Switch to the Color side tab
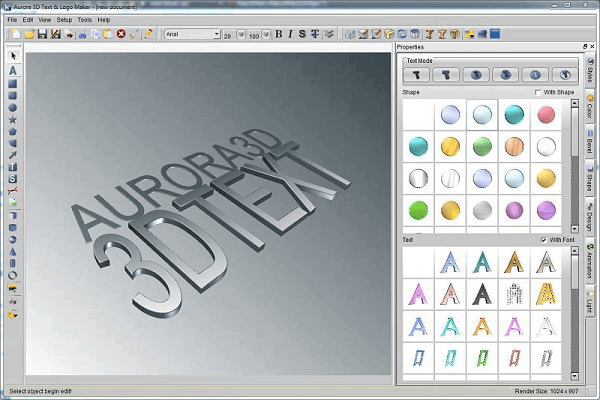The image size is (600, 400). pyautogui.click(x=590, y=107)
